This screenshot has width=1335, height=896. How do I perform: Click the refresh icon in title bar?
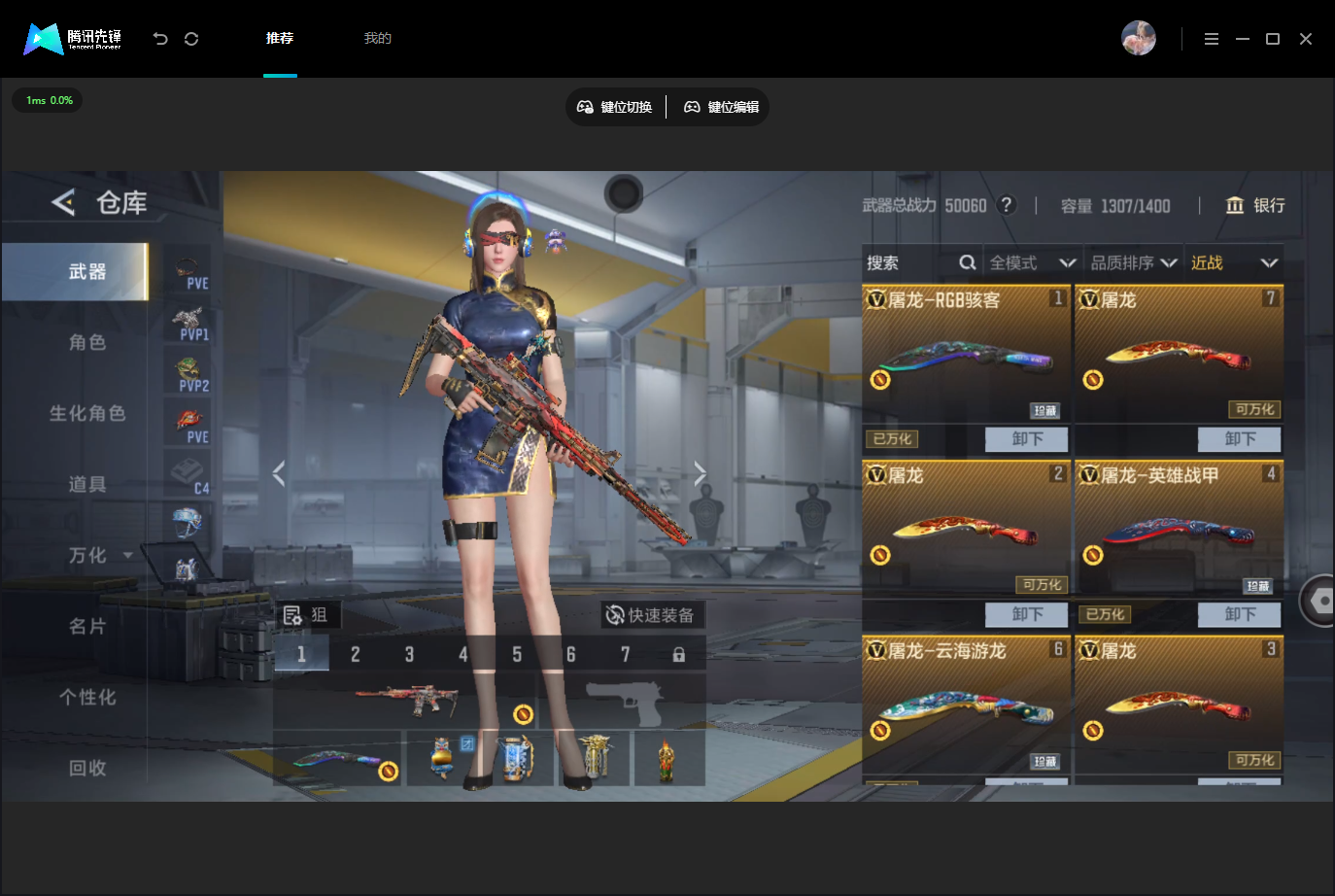191,39
